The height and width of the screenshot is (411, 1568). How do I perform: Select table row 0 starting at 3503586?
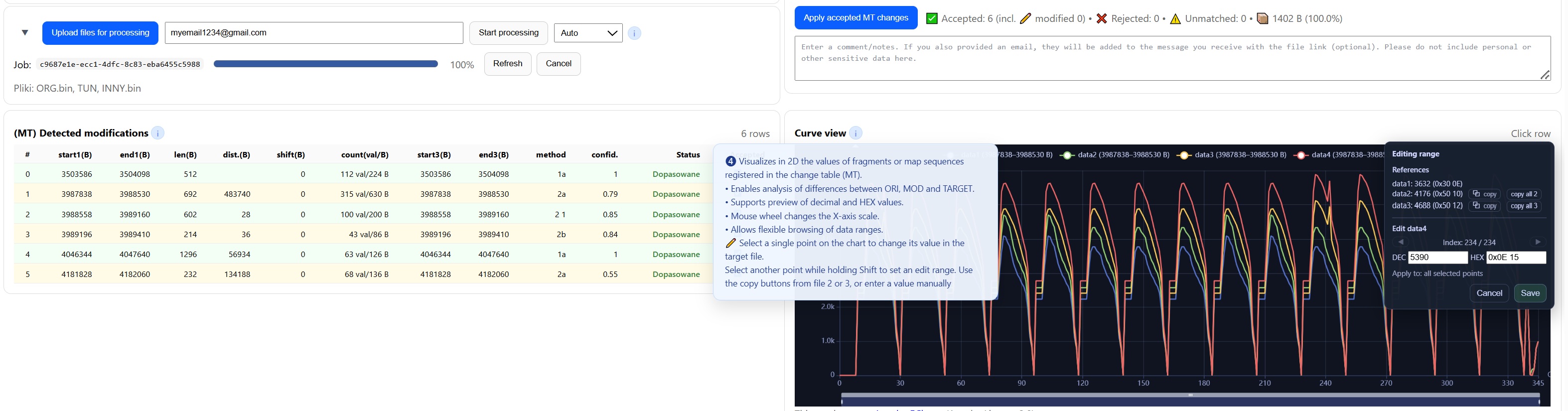tap(363, 174)
